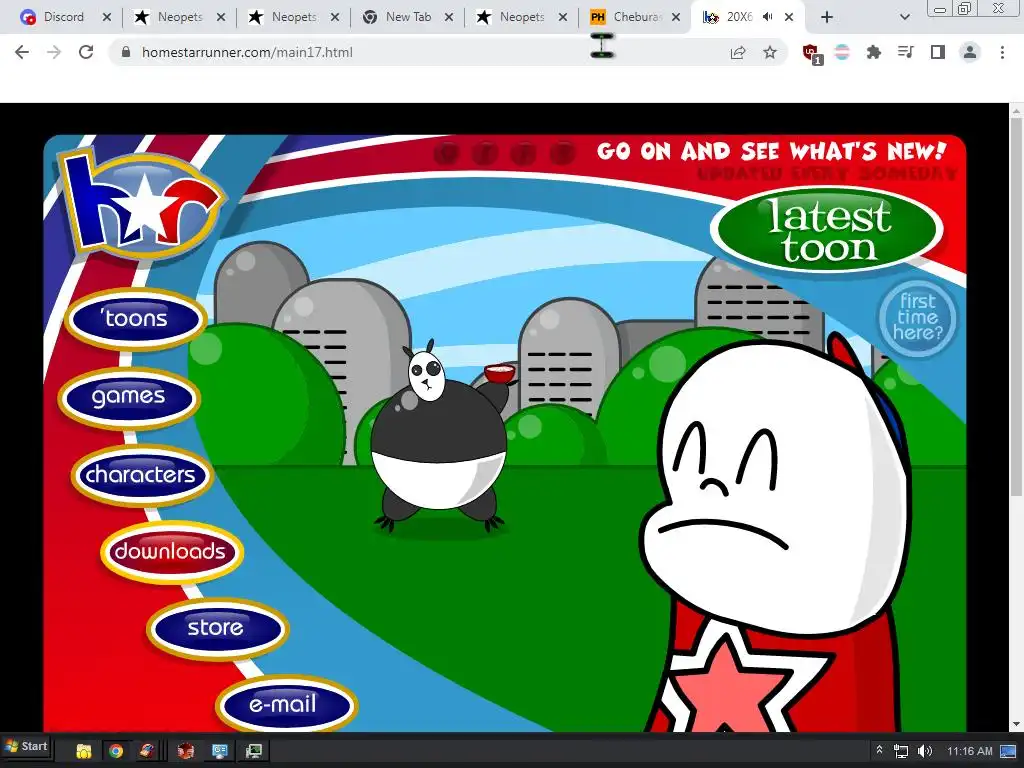Click the taskbar icon right of Chrome
1024x768 pixels.
point(146,751)
